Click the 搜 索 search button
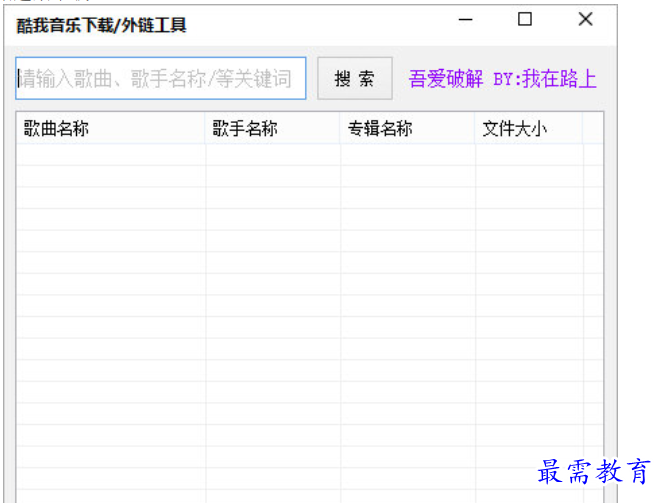Screen dimensions: 659x503 click(x=355, y=79)
